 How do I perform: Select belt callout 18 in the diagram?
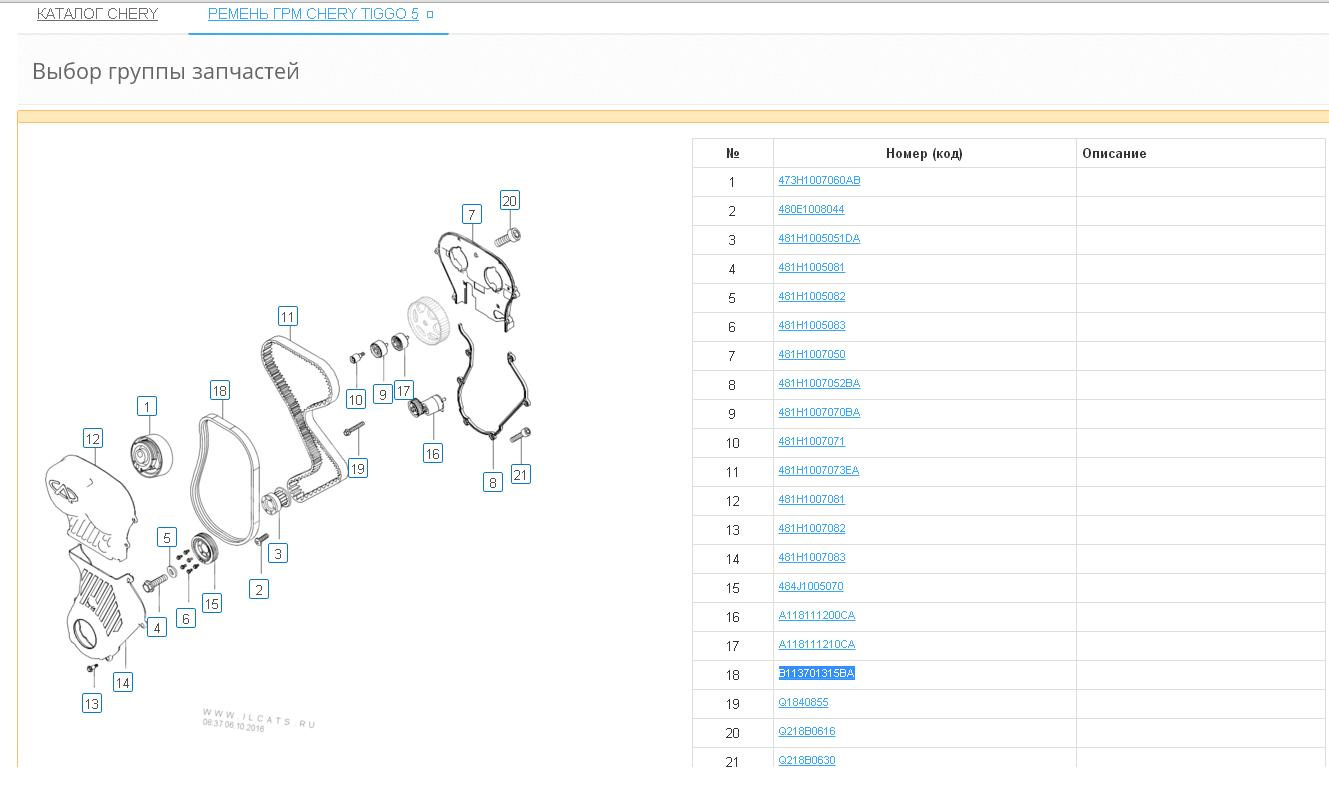coord(220,390)
